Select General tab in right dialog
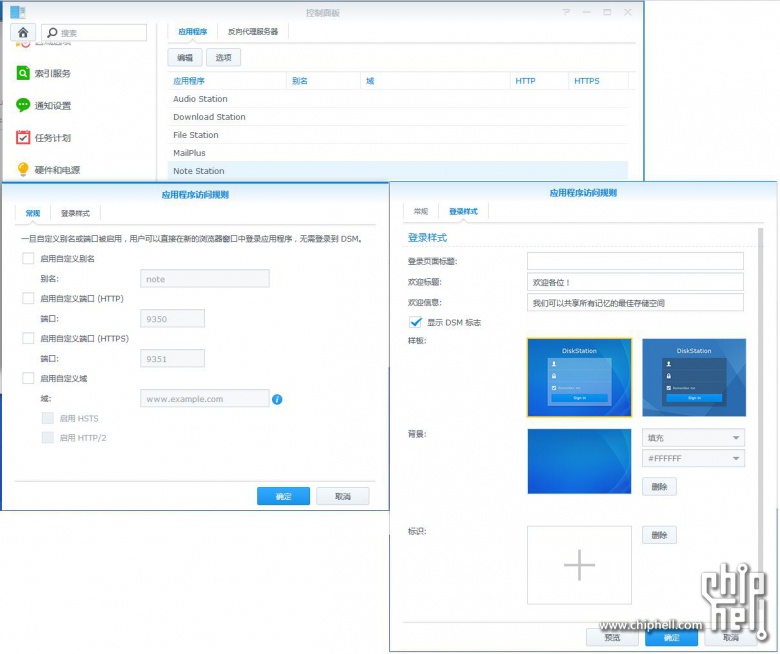Screen dimensions: 780x654 [420, 211]
